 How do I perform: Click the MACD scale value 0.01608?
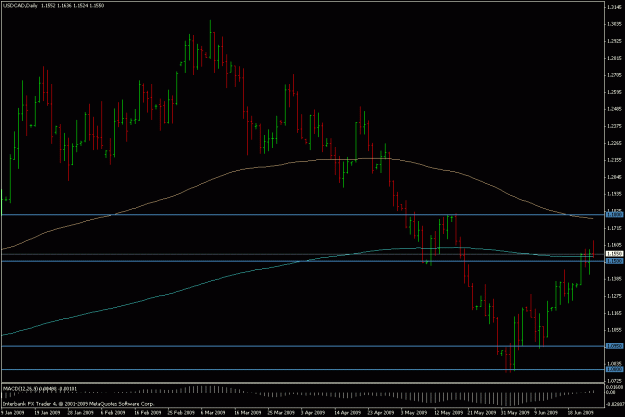[x=614, y=387]
